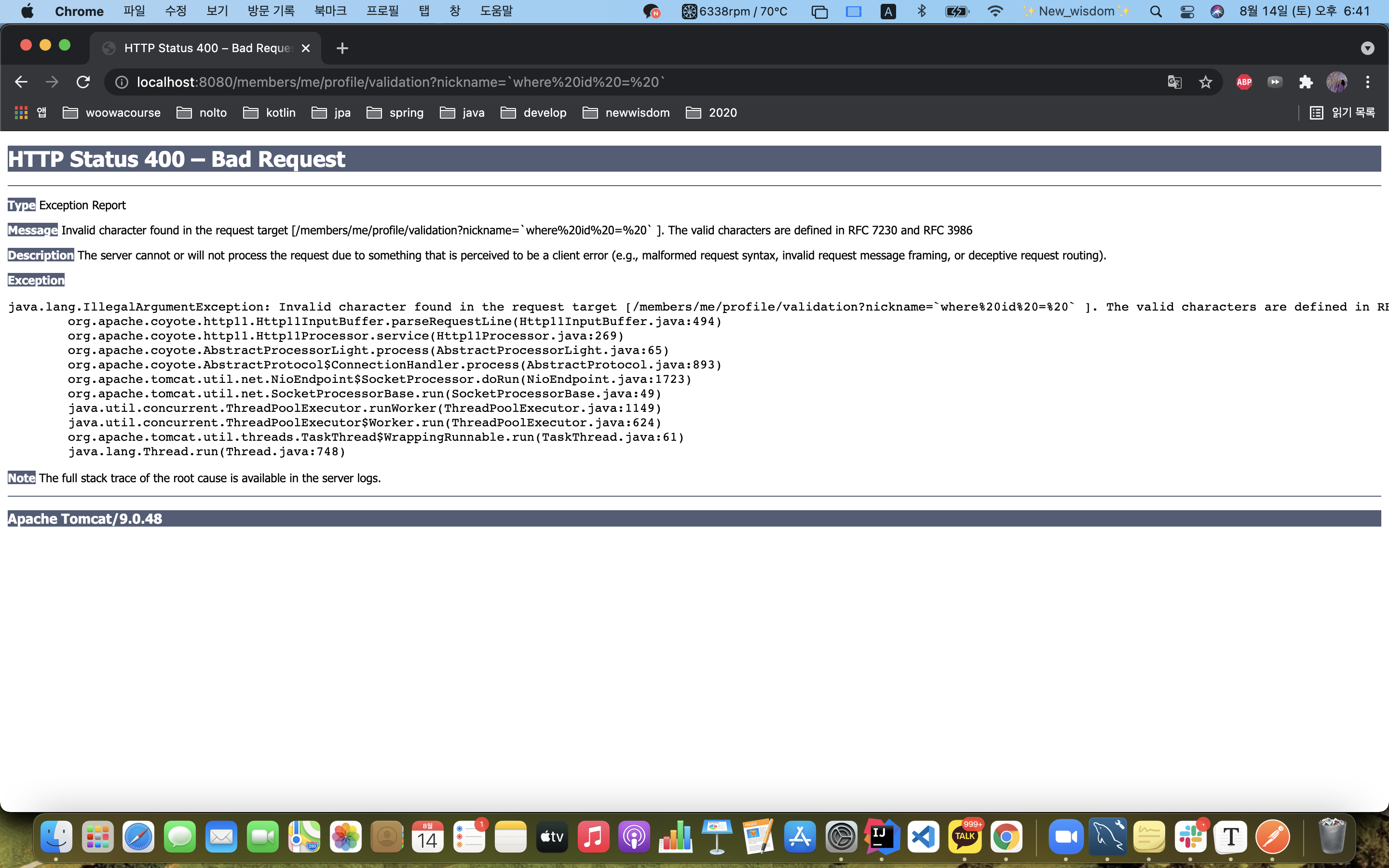Image resolution: width=1389 pixels, height=868 pixels.
Task: Open Google Translate page icon
Action: pyautogui.click(x=1174, y=82)
